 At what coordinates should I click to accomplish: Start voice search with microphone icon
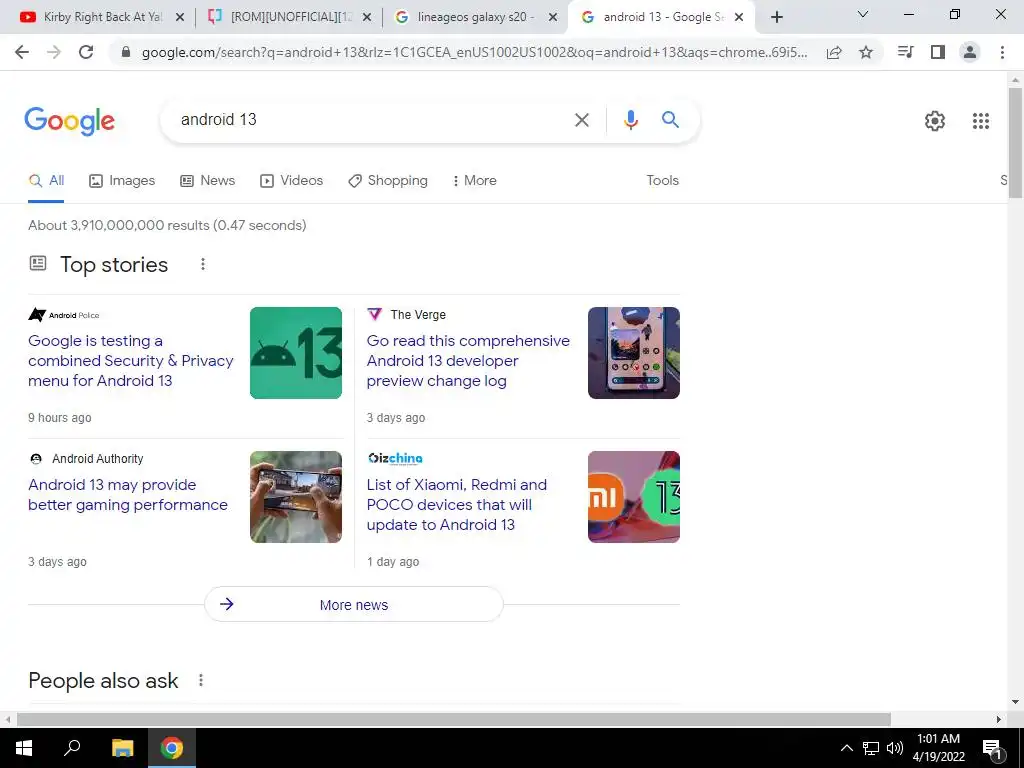coord(630,120)
